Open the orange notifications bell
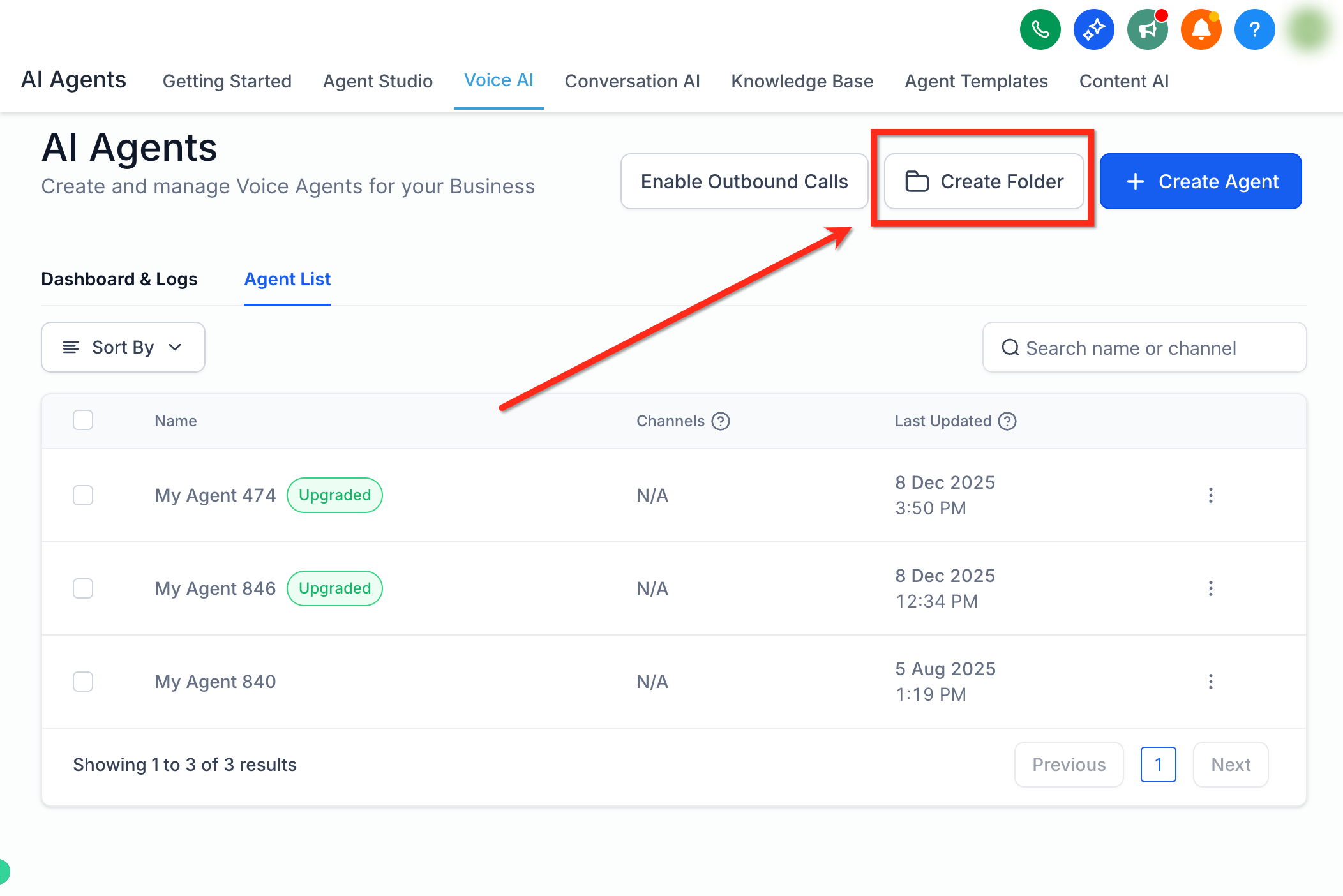The height and width of the screenshot is (896, 1343). point(1201,29)
